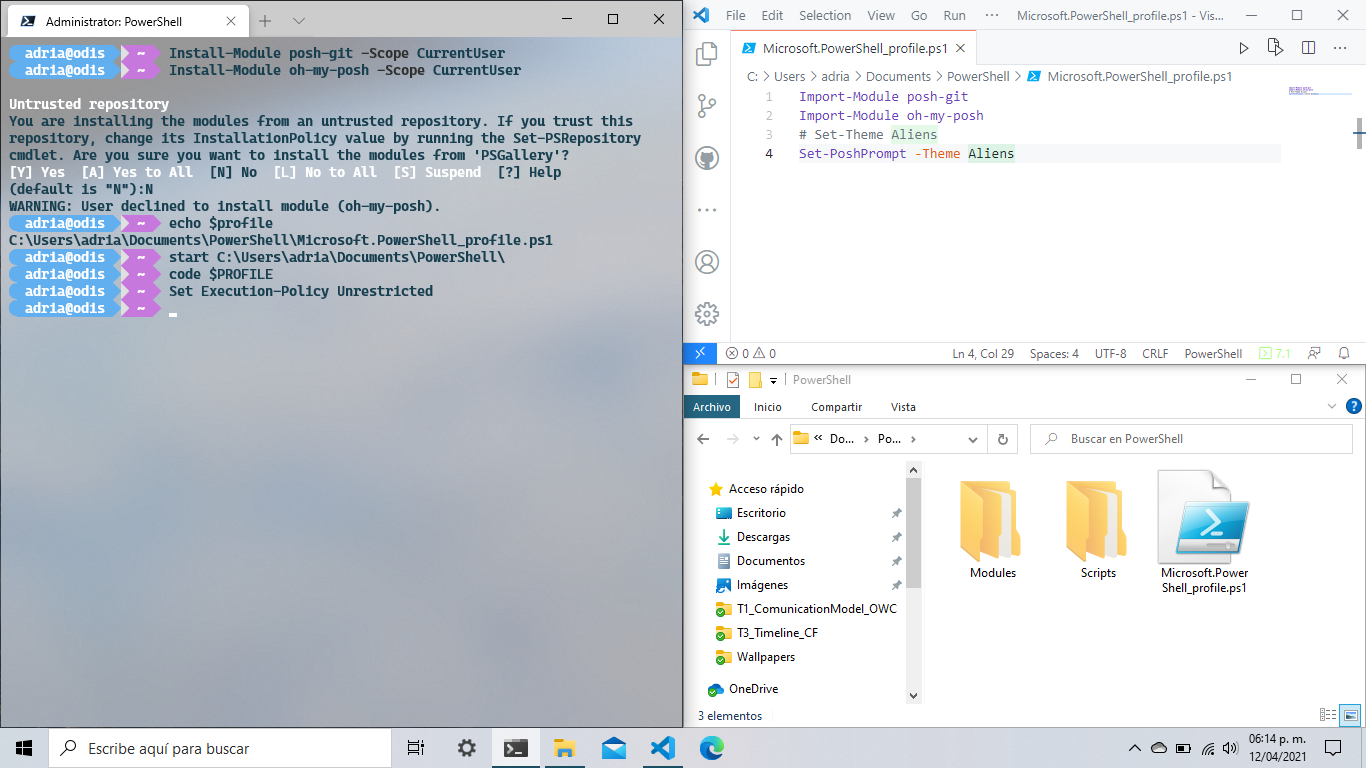The height and width of the screenshot is (768, 1366).
Task: Run the PowerShell script with the play icon
Action: (x=1244, y=48)
